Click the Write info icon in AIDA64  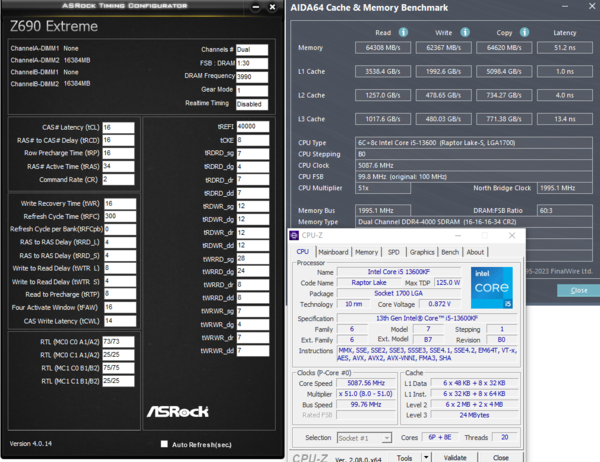tap(465, 32)
